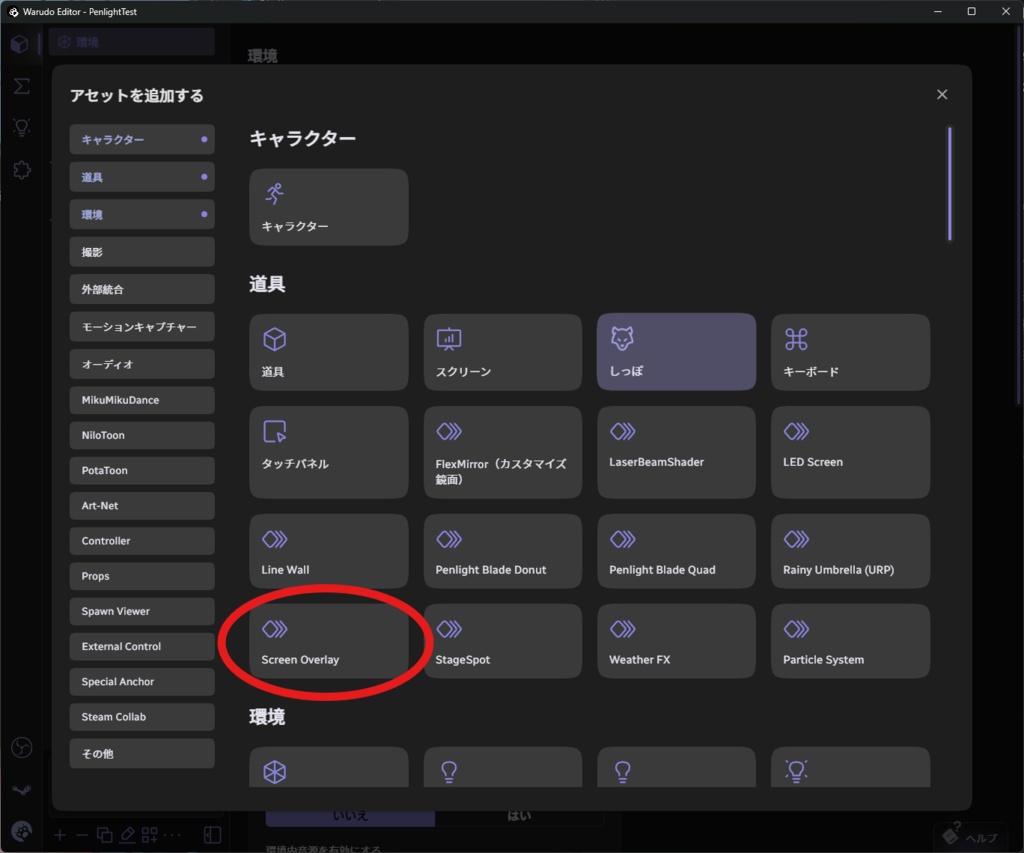Open the puzzle-piece Plugins tab in the main editor sidebar

click(x=22, y=170)
